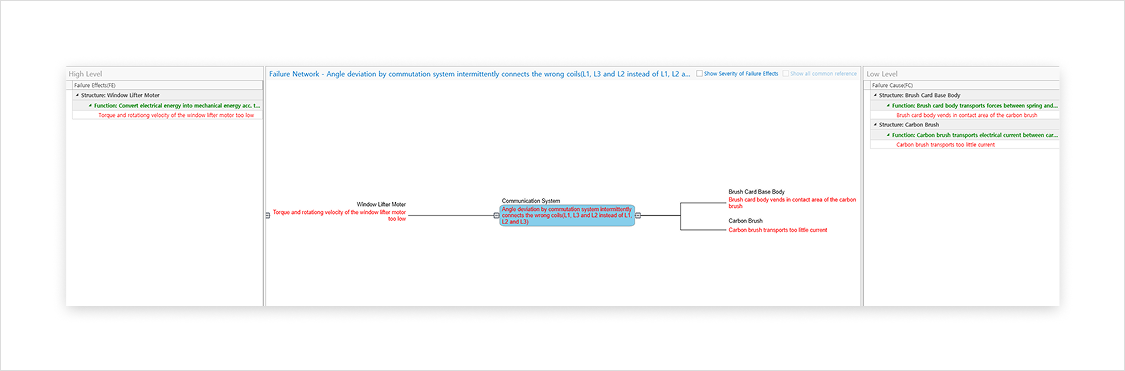Viewport: 1125px width, 371px height.
Task: Click Brush card body vends failure text in diagram
Action: coord(792,202)
